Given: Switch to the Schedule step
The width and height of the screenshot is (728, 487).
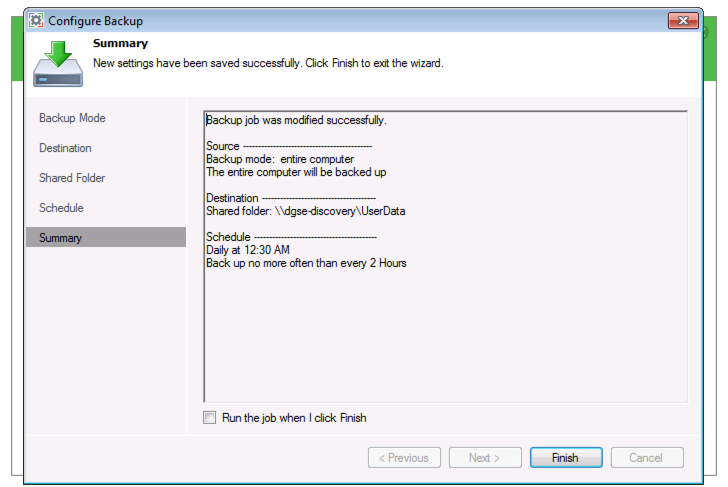Looking at the screenshot, I should click(x=61, y=208).
